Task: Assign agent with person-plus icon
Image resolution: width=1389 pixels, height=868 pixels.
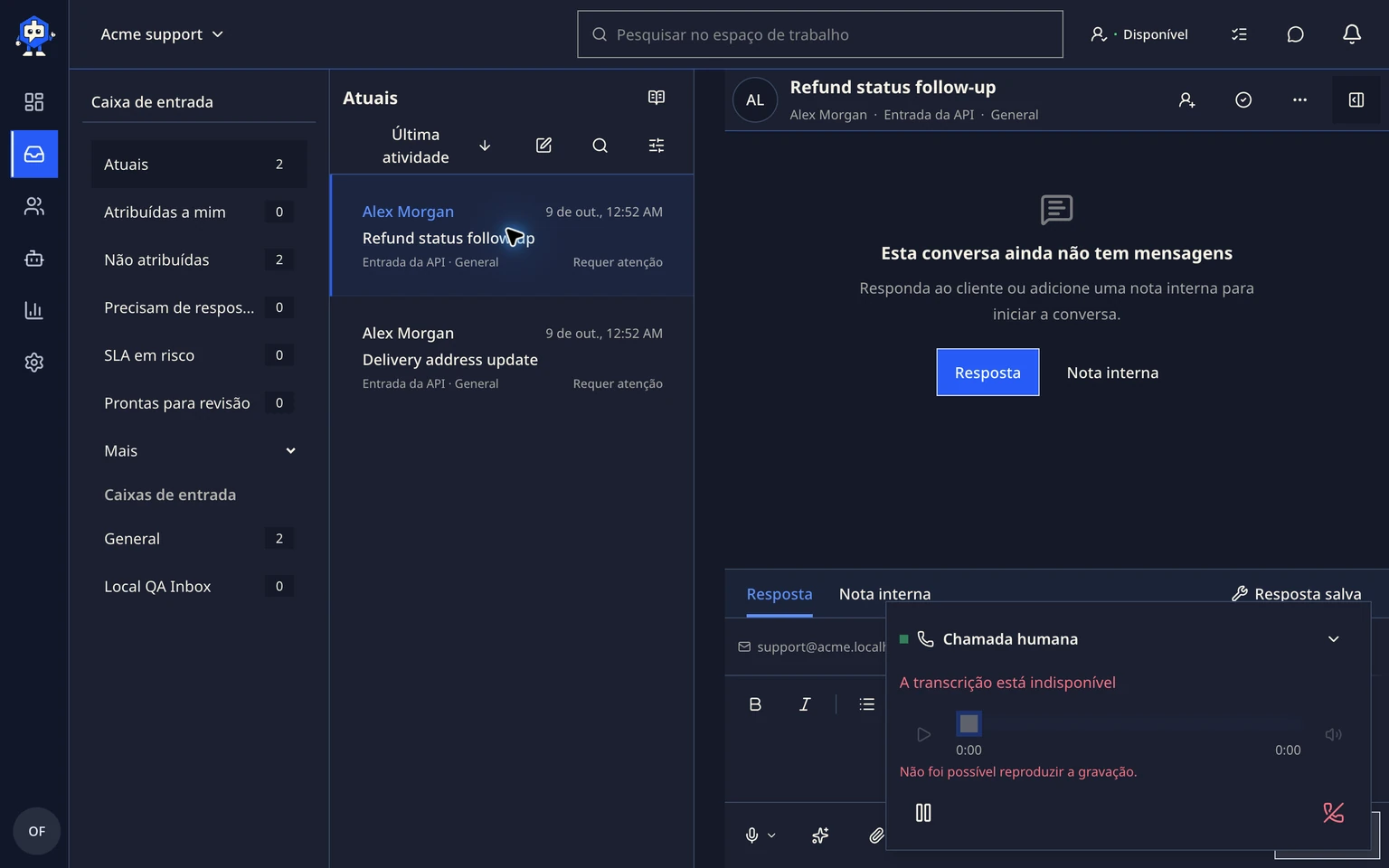Action: pos(1187,100)
